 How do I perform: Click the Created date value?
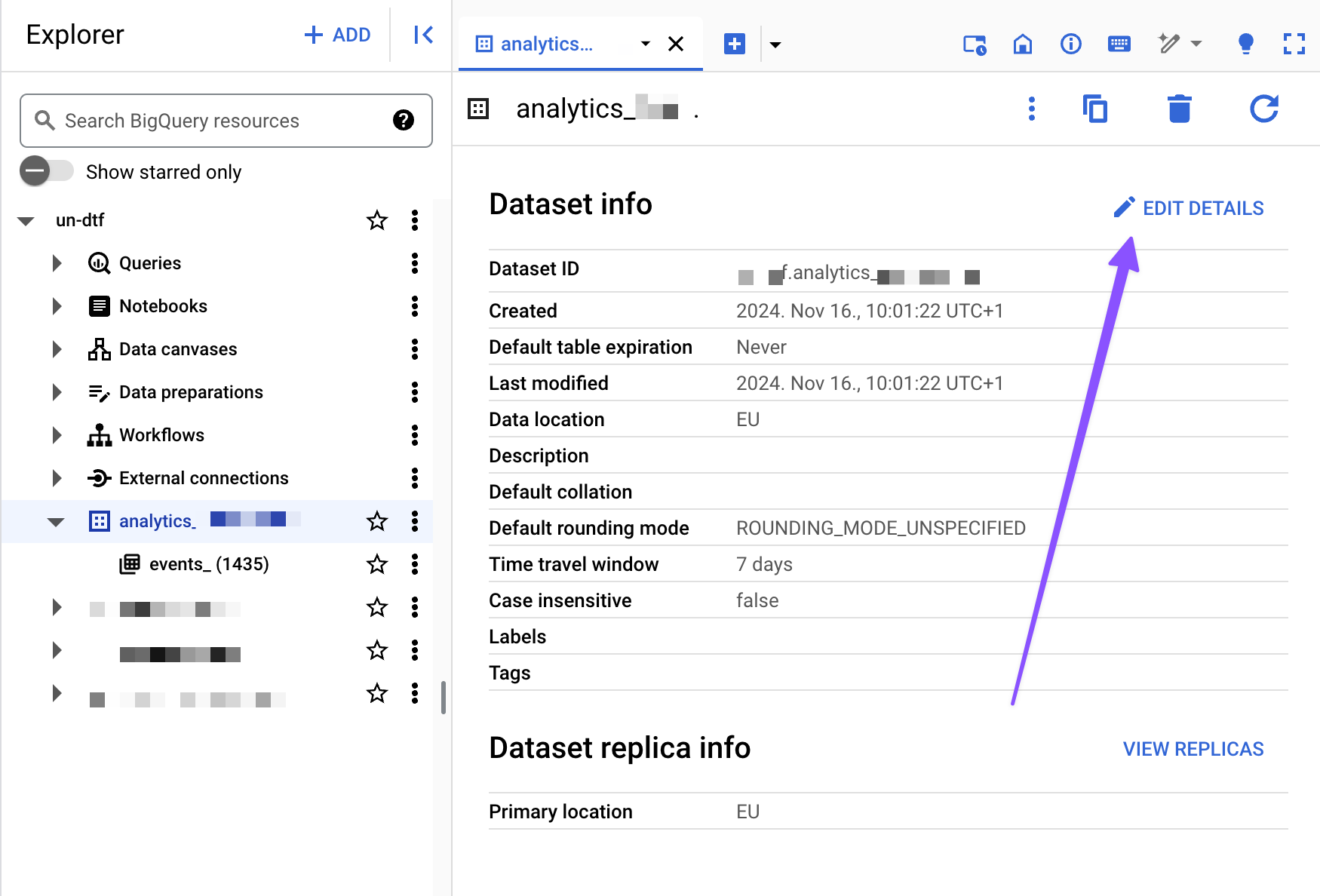870,311
